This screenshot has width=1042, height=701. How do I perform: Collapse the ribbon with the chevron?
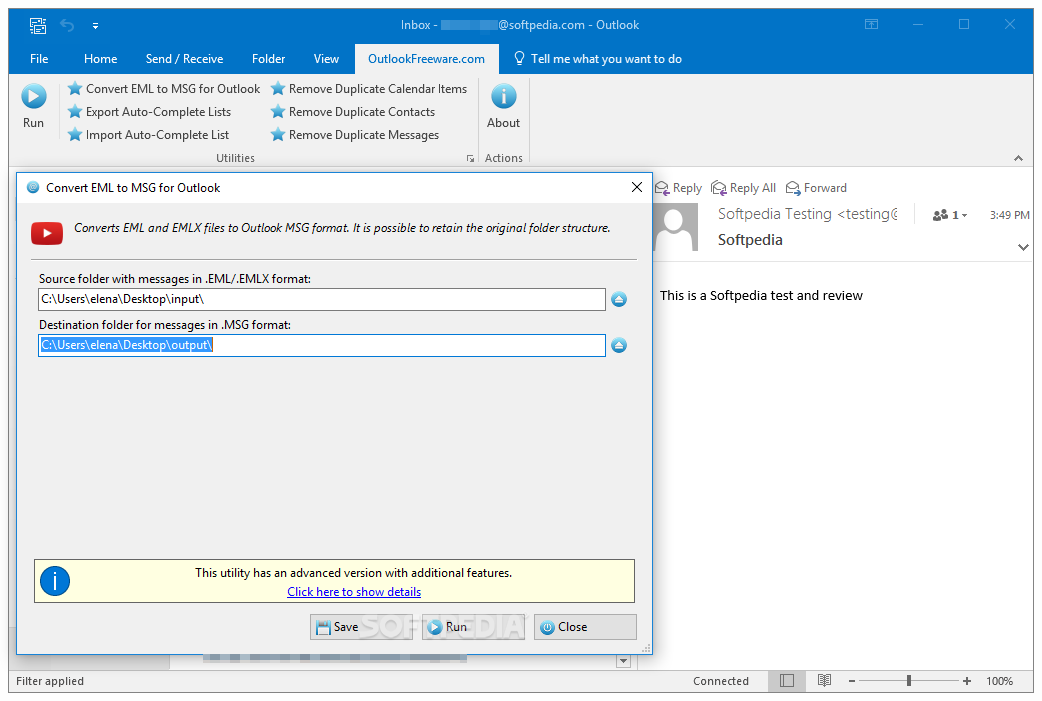(1018, 158)
